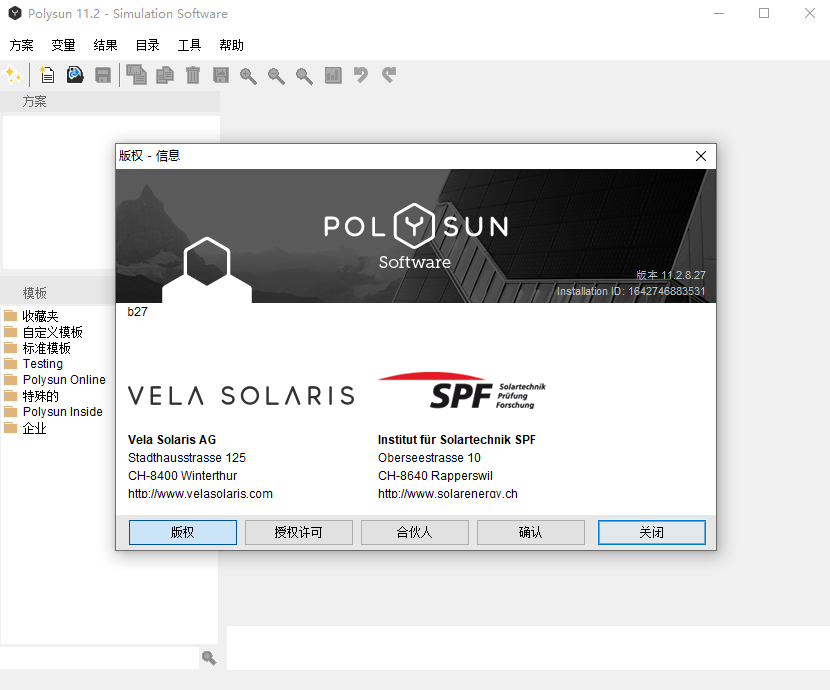Click the Vela Solaris logo image
This screenshot has width=830, height=690.
pyautogui.click(x=241, y=395)
